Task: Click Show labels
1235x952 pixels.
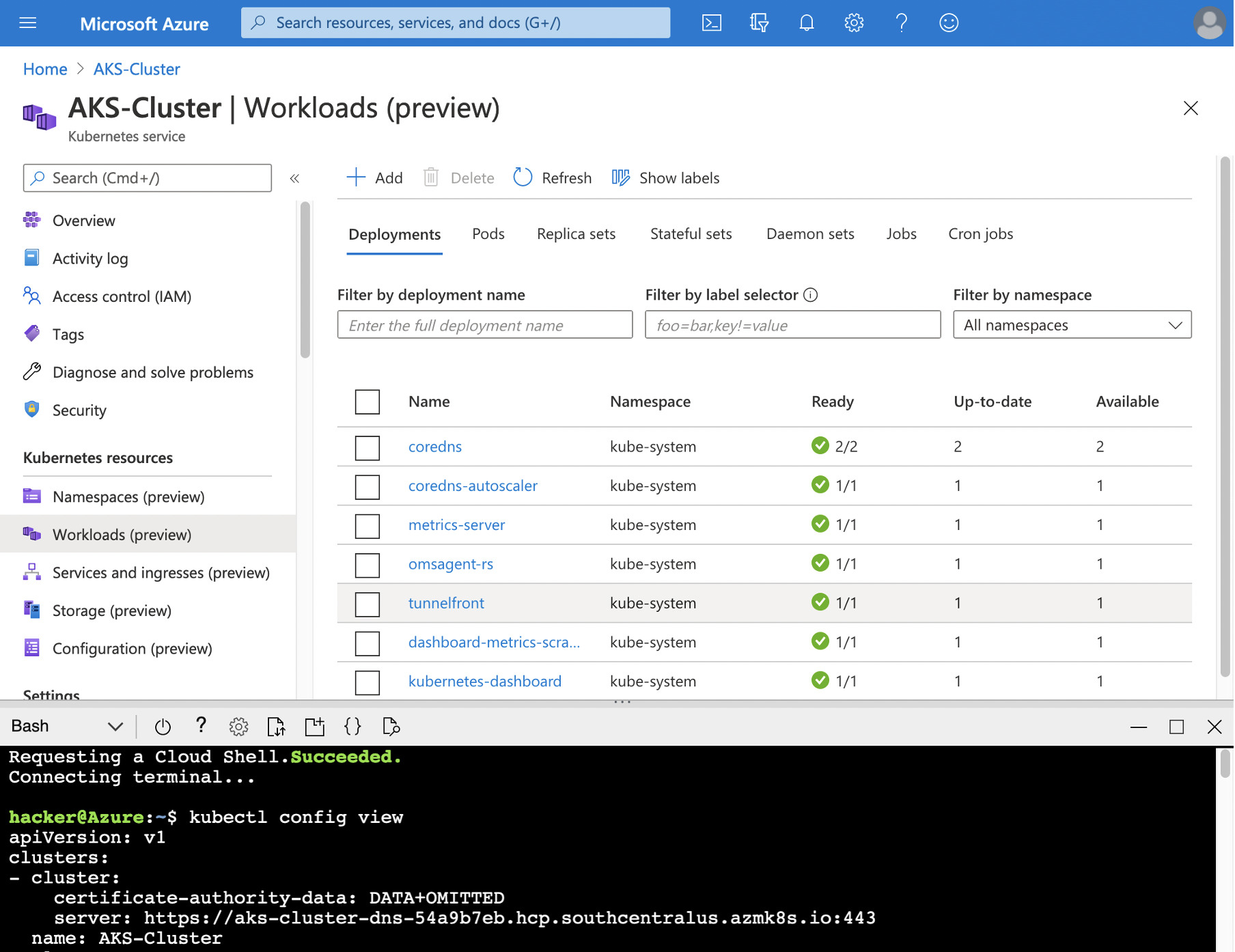Action: [x=666, y=178]
